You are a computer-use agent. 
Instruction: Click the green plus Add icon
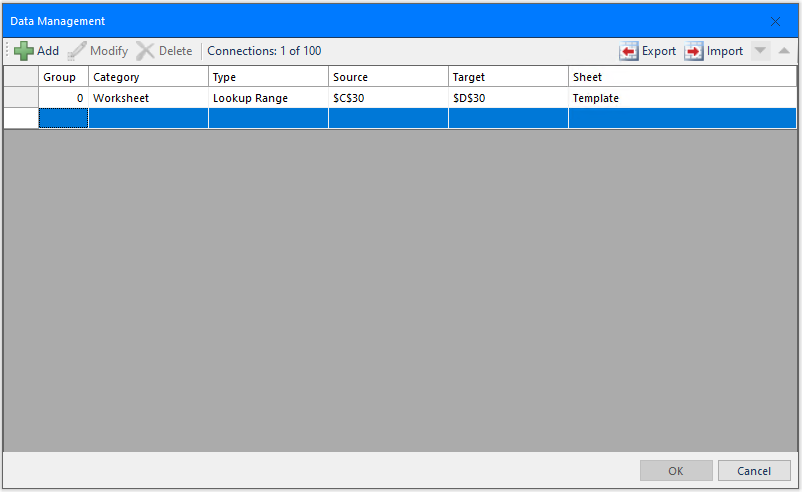(24, 51)
